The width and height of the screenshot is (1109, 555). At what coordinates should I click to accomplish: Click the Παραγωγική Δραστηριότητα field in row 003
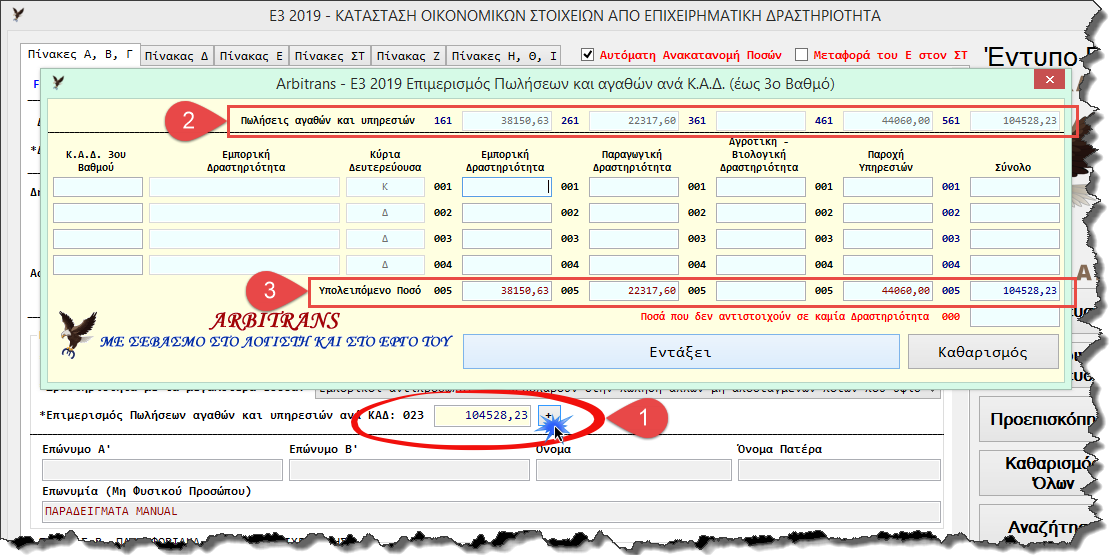[x=634, y=239]
